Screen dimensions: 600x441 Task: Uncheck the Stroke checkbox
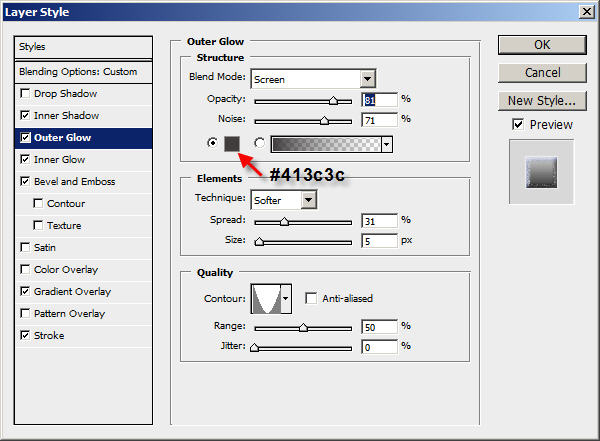pos(25,335)
